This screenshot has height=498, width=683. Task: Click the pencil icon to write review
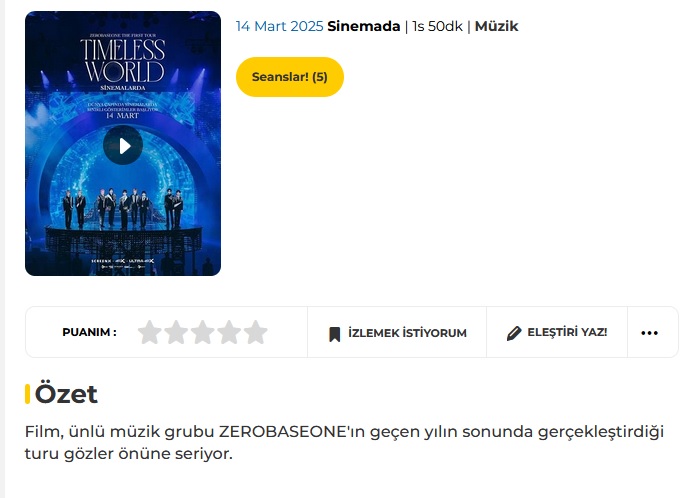click(x=514, y=333)
